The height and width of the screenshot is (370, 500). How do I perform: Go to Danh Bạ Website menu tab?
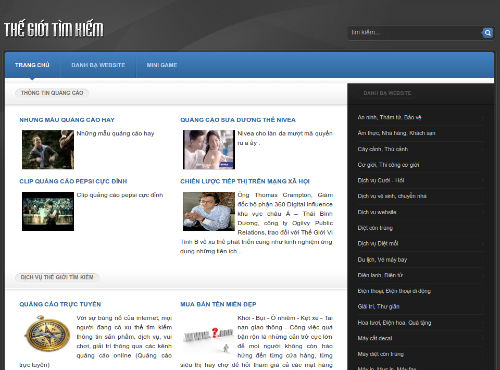[x=98, y=65]
